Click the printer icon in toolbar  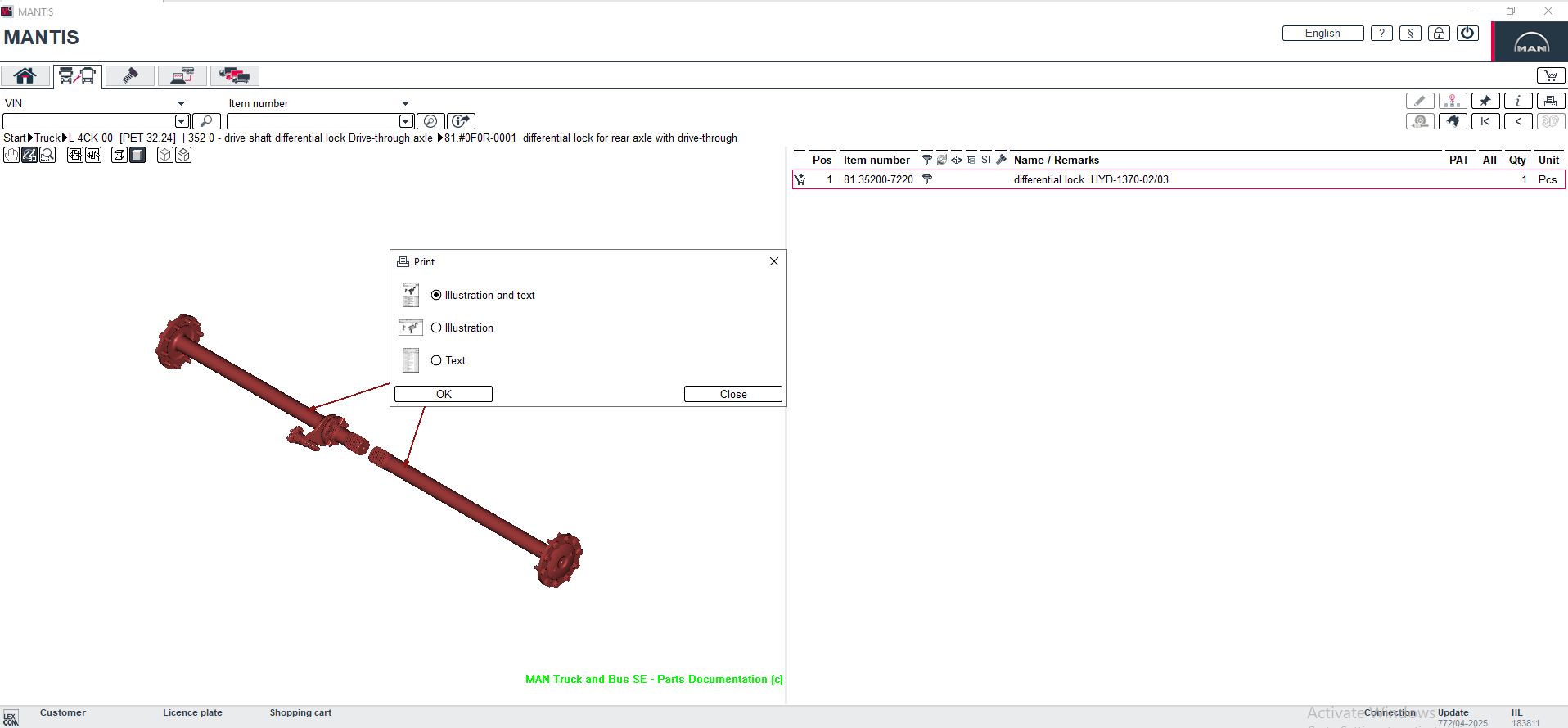[1551, 101]
